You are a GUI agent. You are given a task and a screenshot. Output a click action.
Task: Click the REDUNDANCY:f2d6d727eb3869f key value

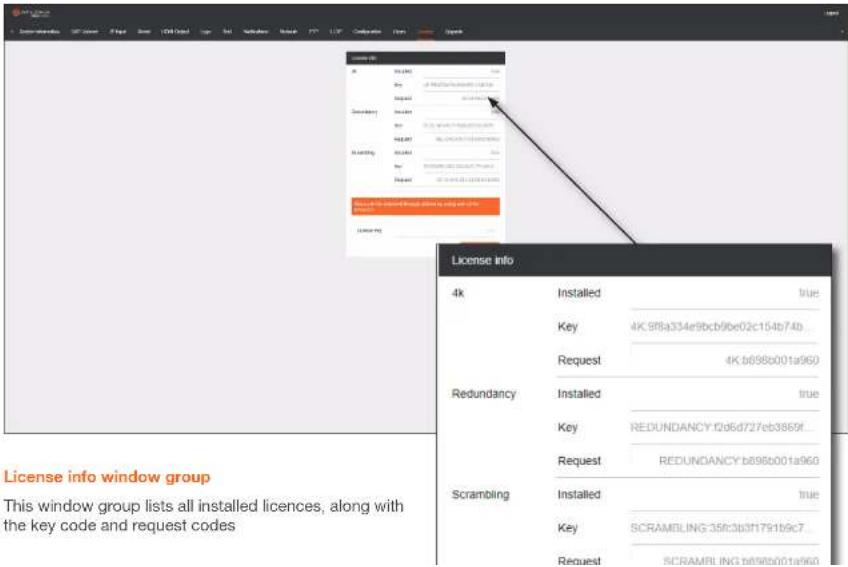720,427
